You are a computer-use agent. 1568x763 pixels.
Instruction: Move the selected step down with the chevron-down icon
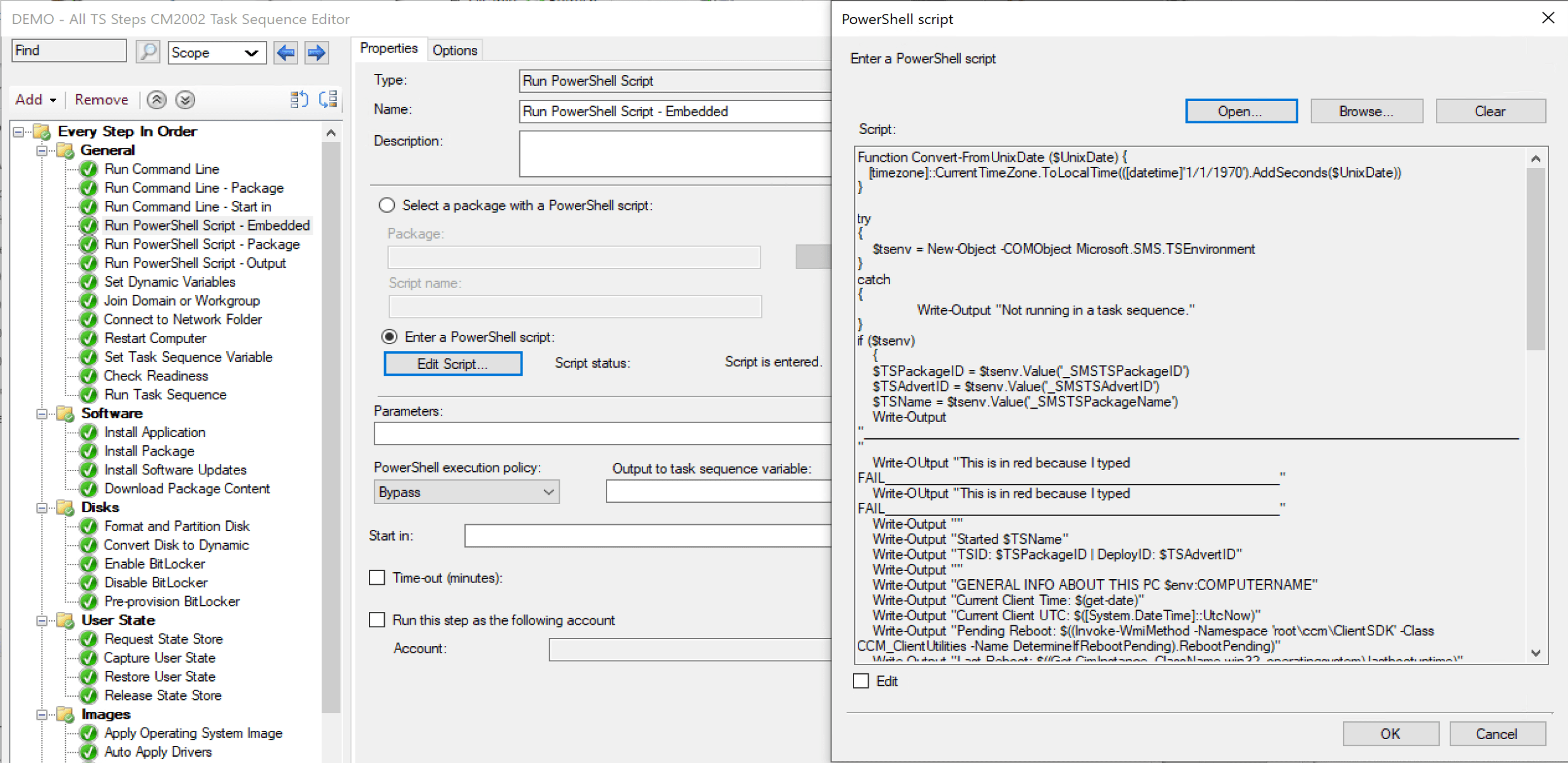point(184,99)
